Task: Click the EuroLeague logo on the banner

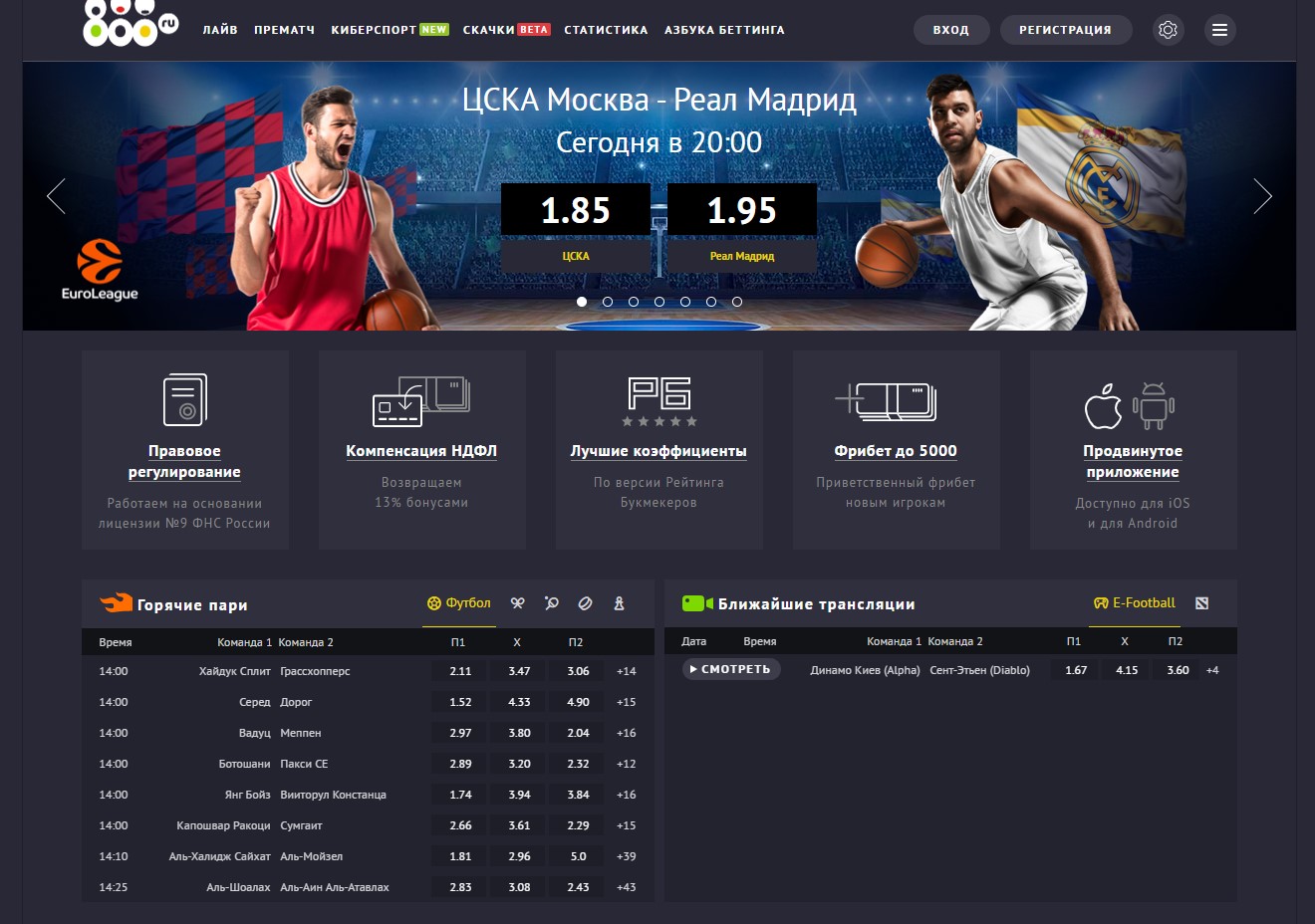Action: pyautogui.click(x=100, y=270)
